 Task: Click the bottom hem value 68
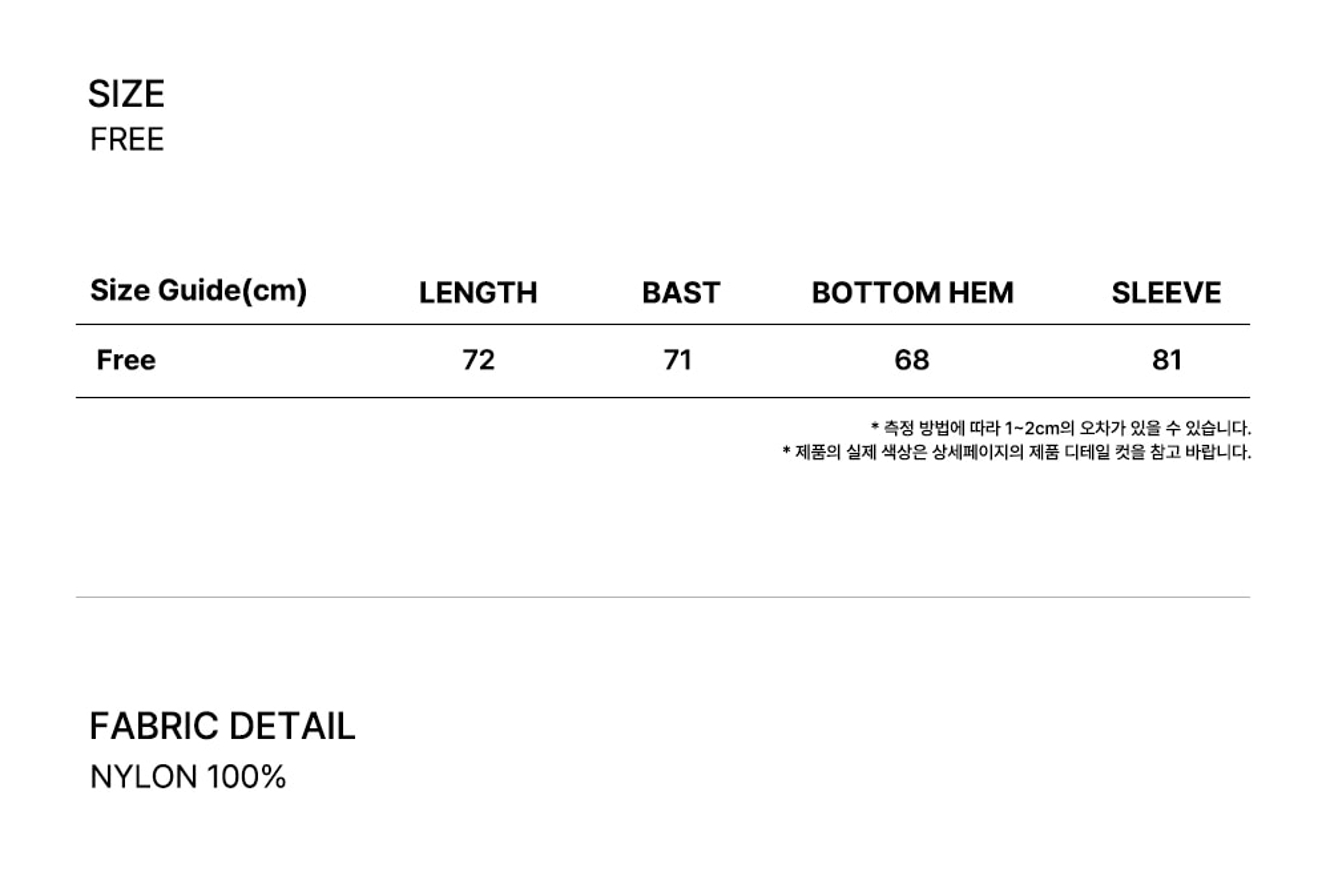coord(911,360)
